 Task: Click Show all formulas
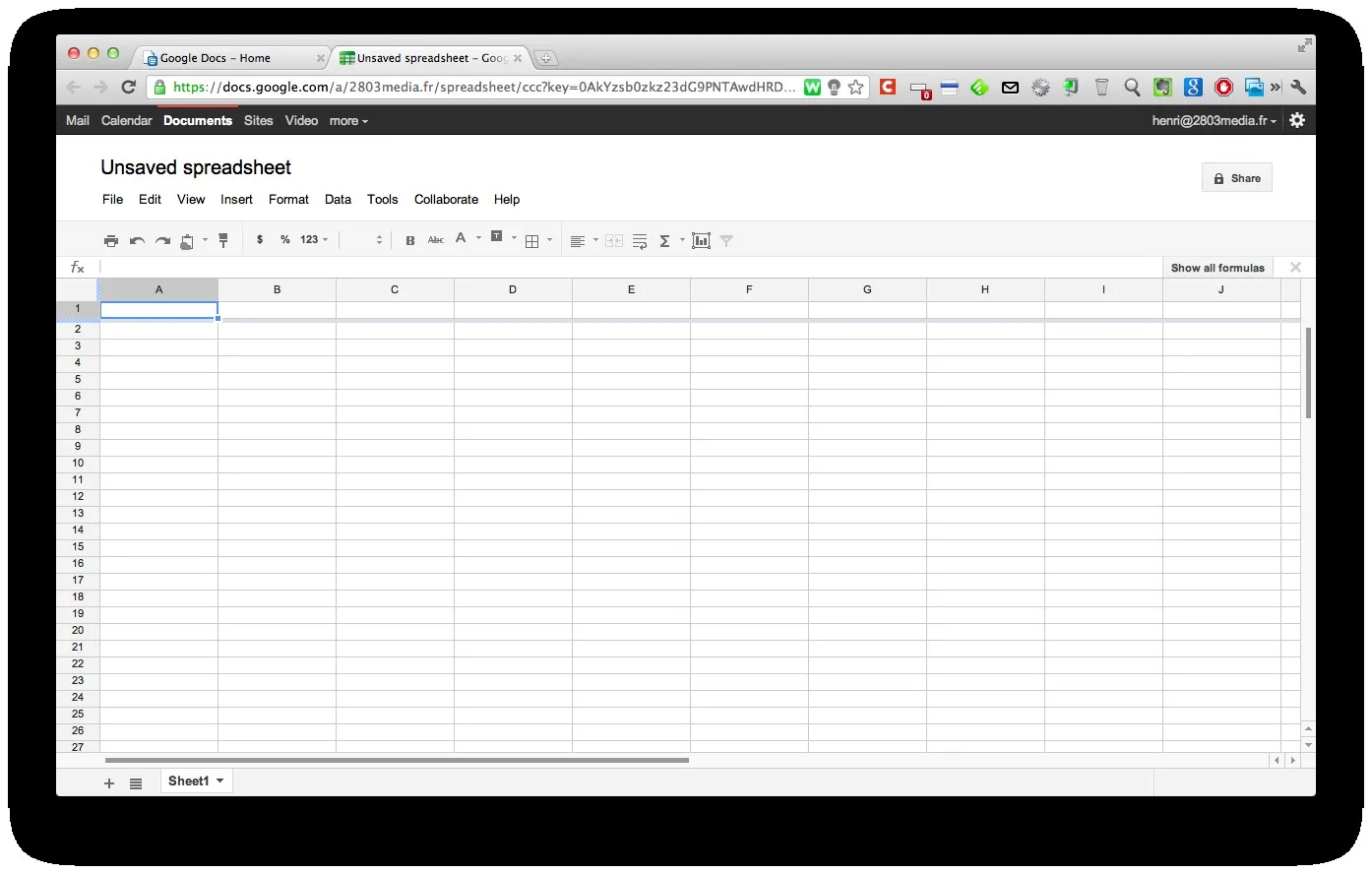point(1217,268)
